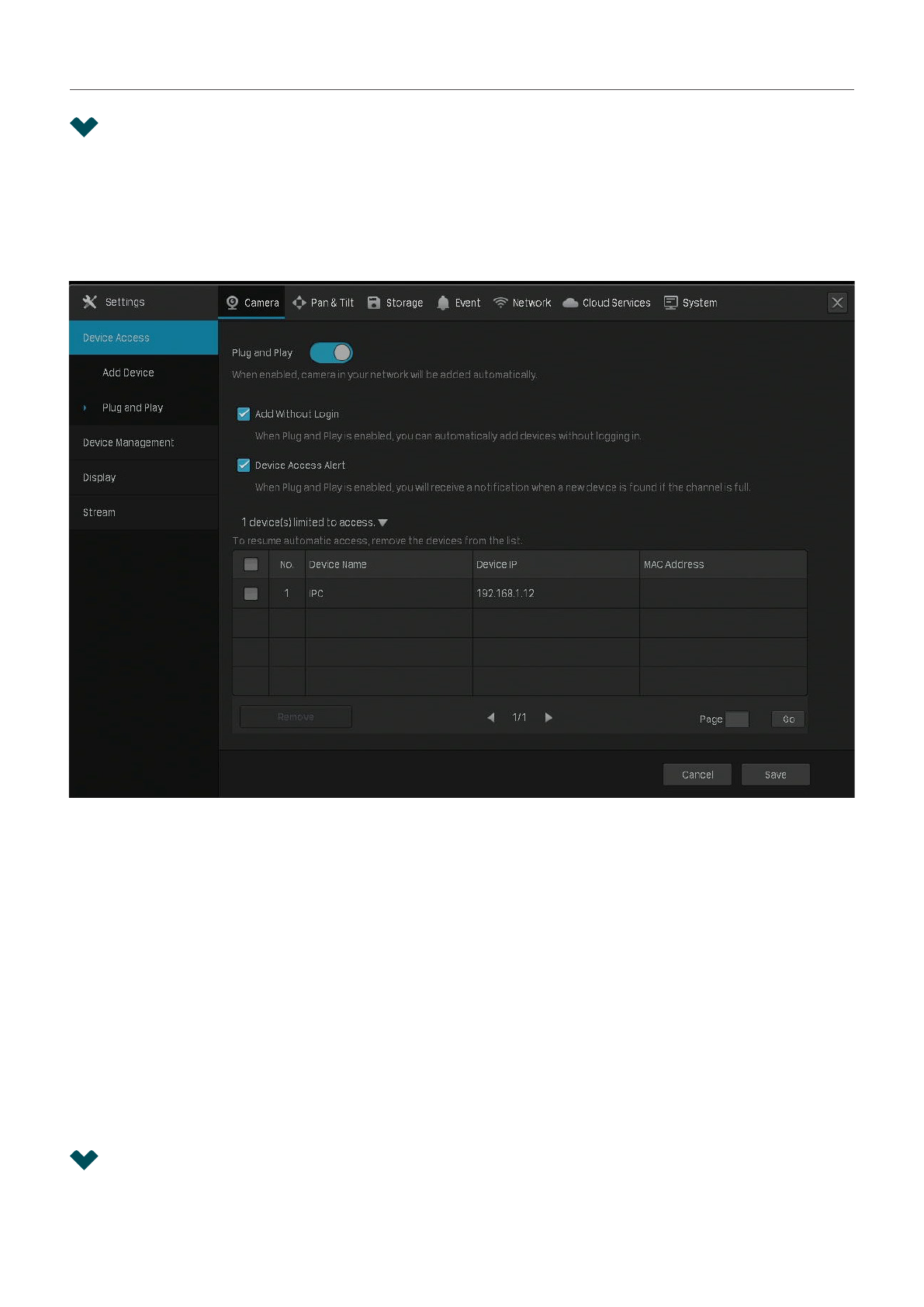Image resolution: width=924 pixels, height=1307 pixels.
Task: Open the Stream sidebar item
Action: tap(99, 512)
